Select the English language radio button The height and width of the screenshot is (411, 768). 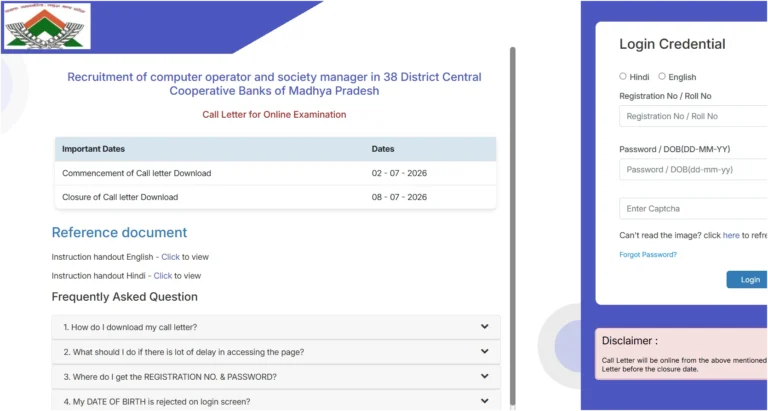coord(662,76)
